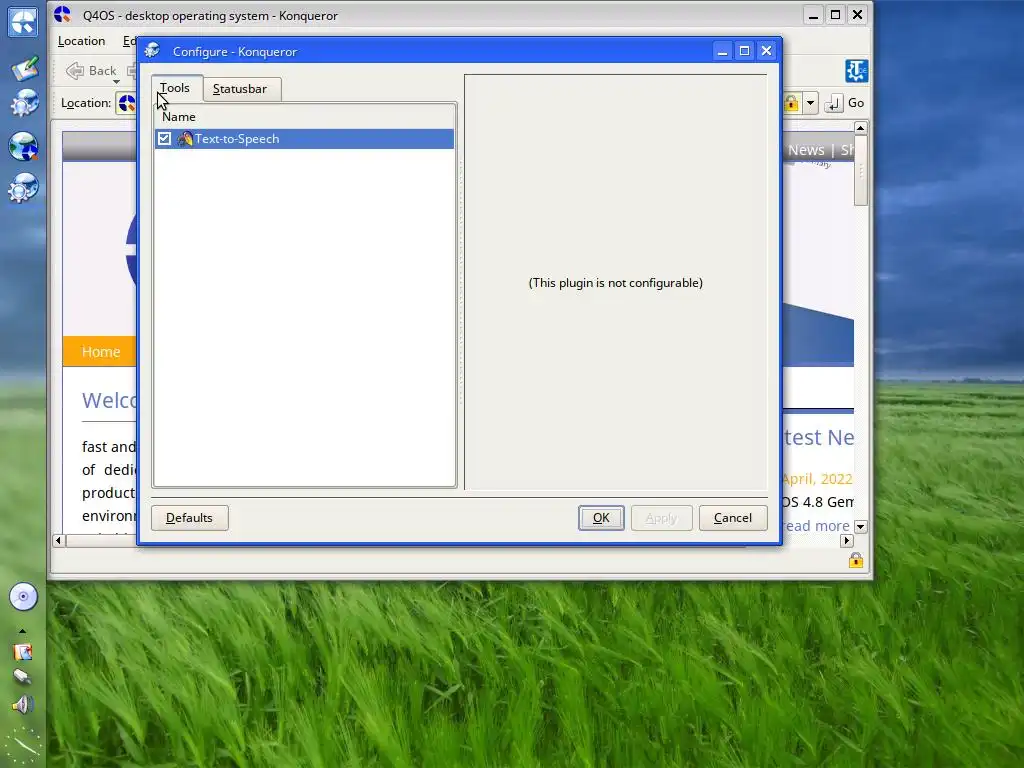Click the read more link
Viewport: 1024px width, 768px height.
point(816,526)
